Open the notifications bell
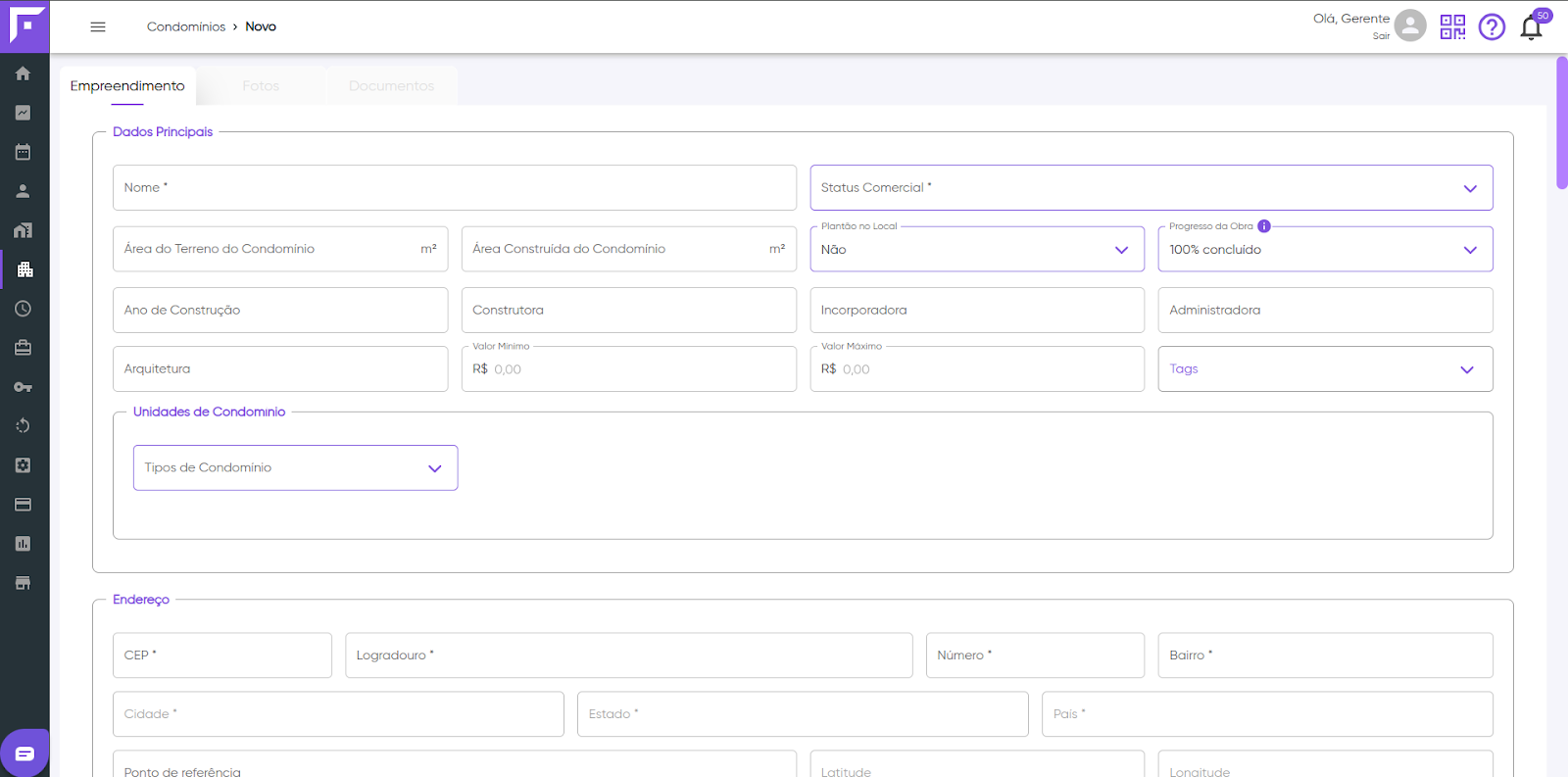The width and height of the screenshot is (1568, 777). click(x=1531, y=27)
